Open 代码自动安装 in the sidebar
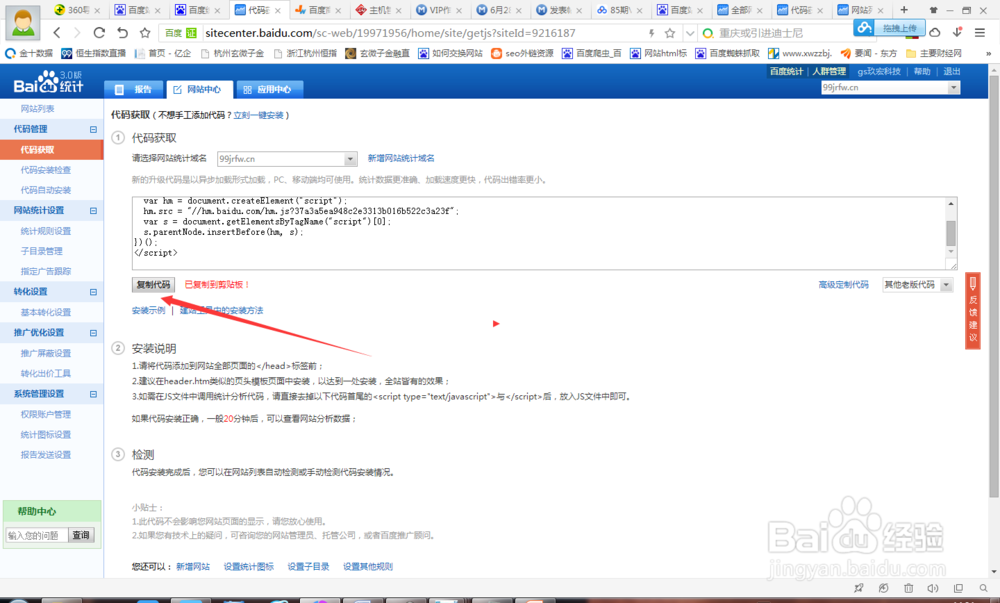The image size is (1000, 603). [45, 191]
